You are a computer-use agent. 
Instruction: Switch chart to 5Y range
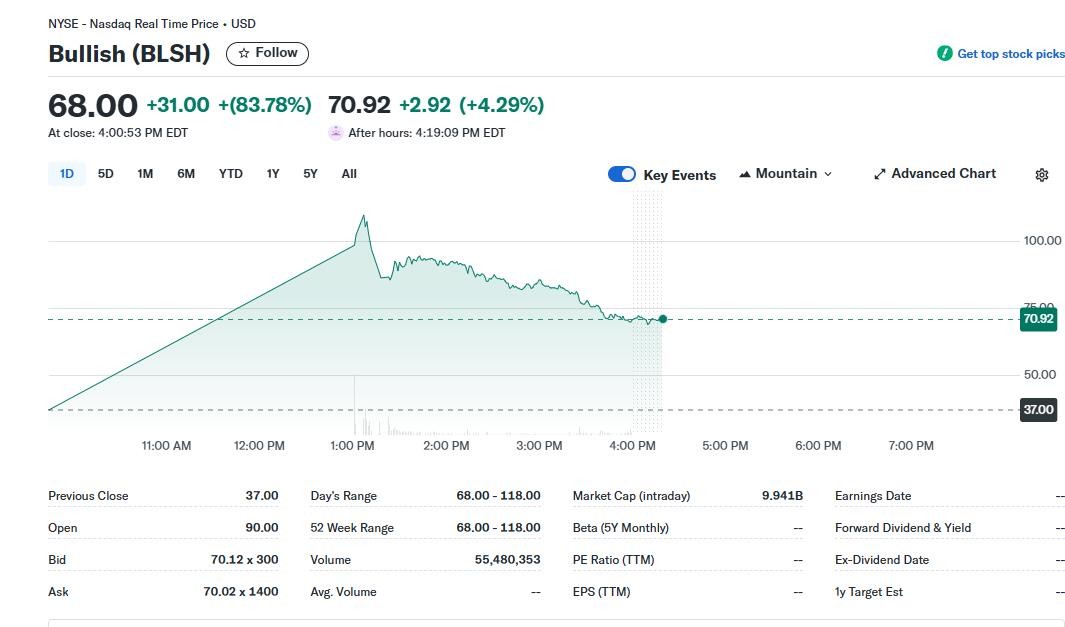click(x=310, y=174)
